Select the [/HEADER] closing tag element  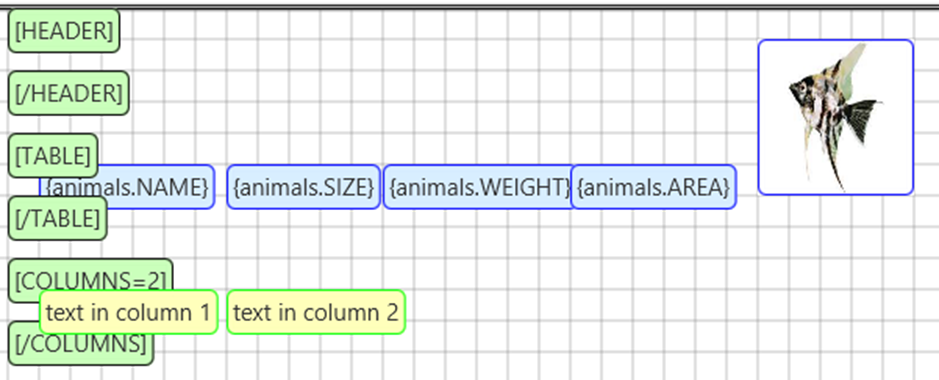68,93
